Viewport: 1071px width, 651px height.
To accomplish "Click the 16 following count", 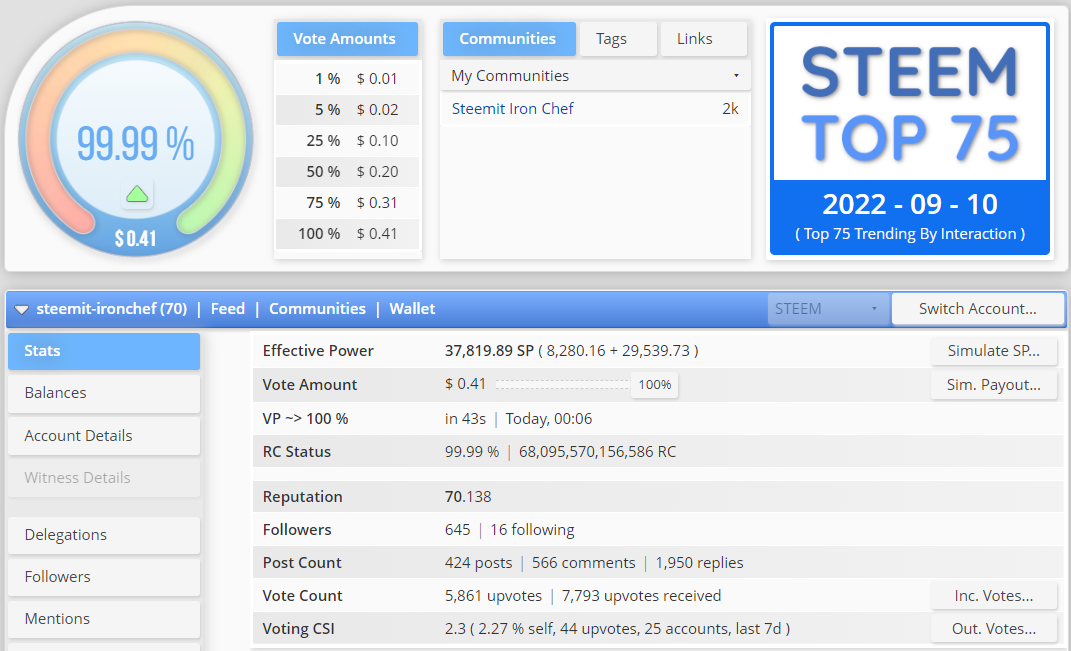I will tap(532, 530).
